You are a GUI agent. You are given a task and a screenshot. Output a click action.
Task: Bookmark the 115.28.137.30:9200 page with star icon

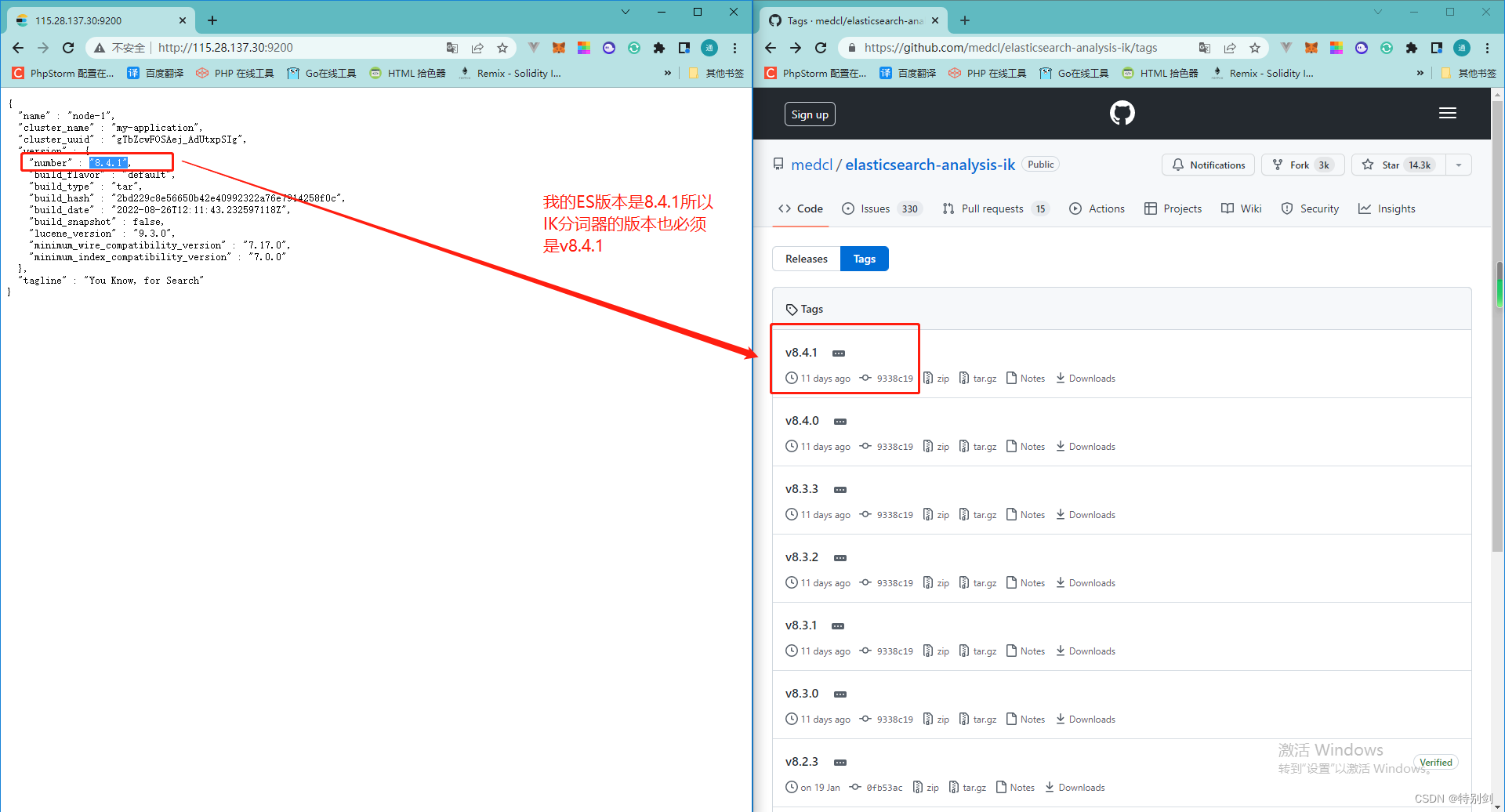(x=502, y=48)
